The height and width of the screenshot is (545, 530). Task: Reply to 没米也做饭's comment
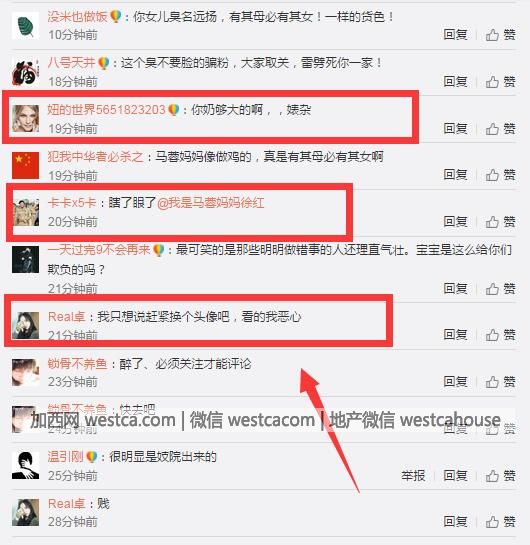(x=455, y=34)
